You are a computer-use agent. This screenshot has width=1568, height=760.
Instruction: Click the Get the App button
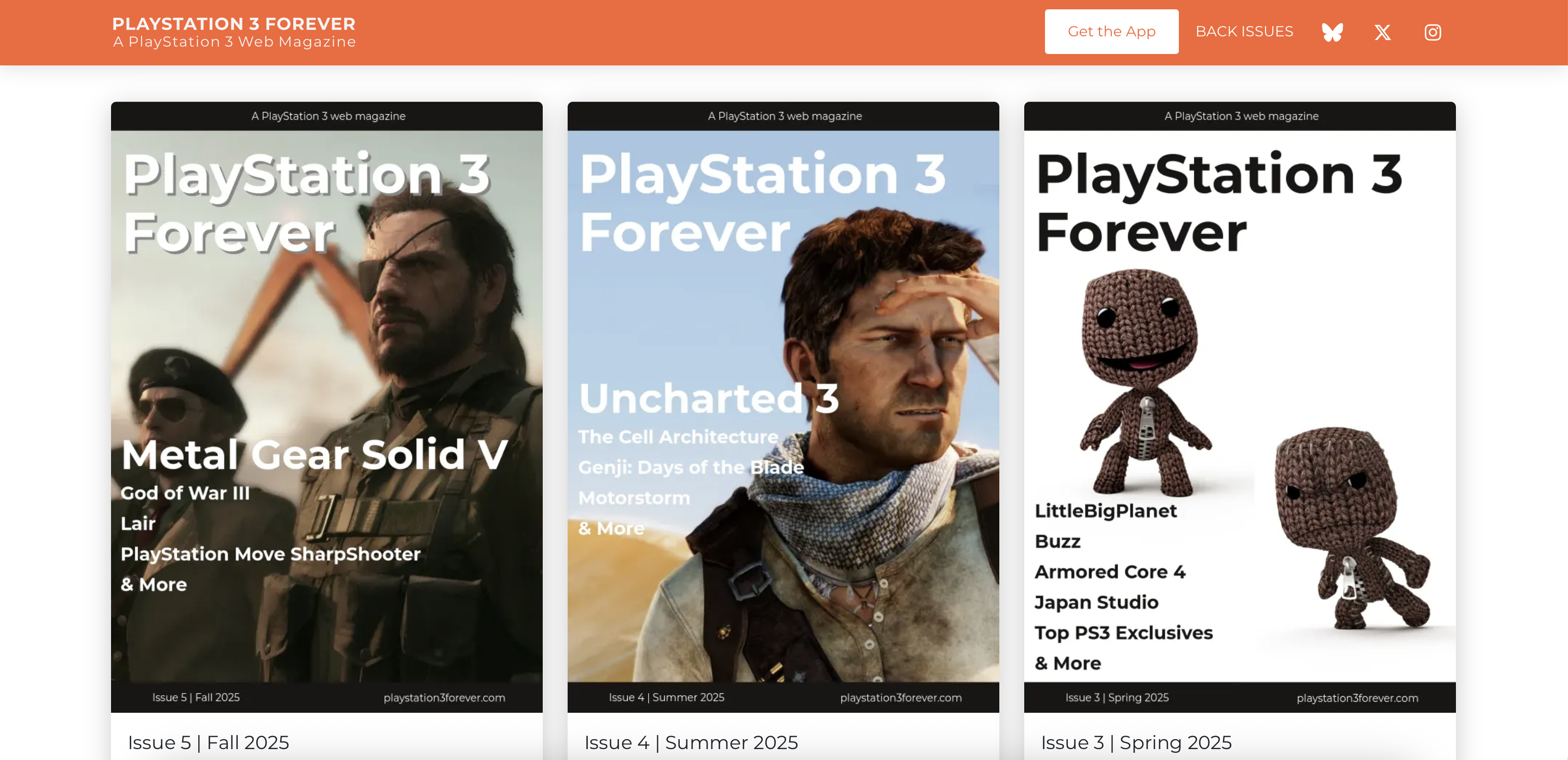click(1111, 31)
